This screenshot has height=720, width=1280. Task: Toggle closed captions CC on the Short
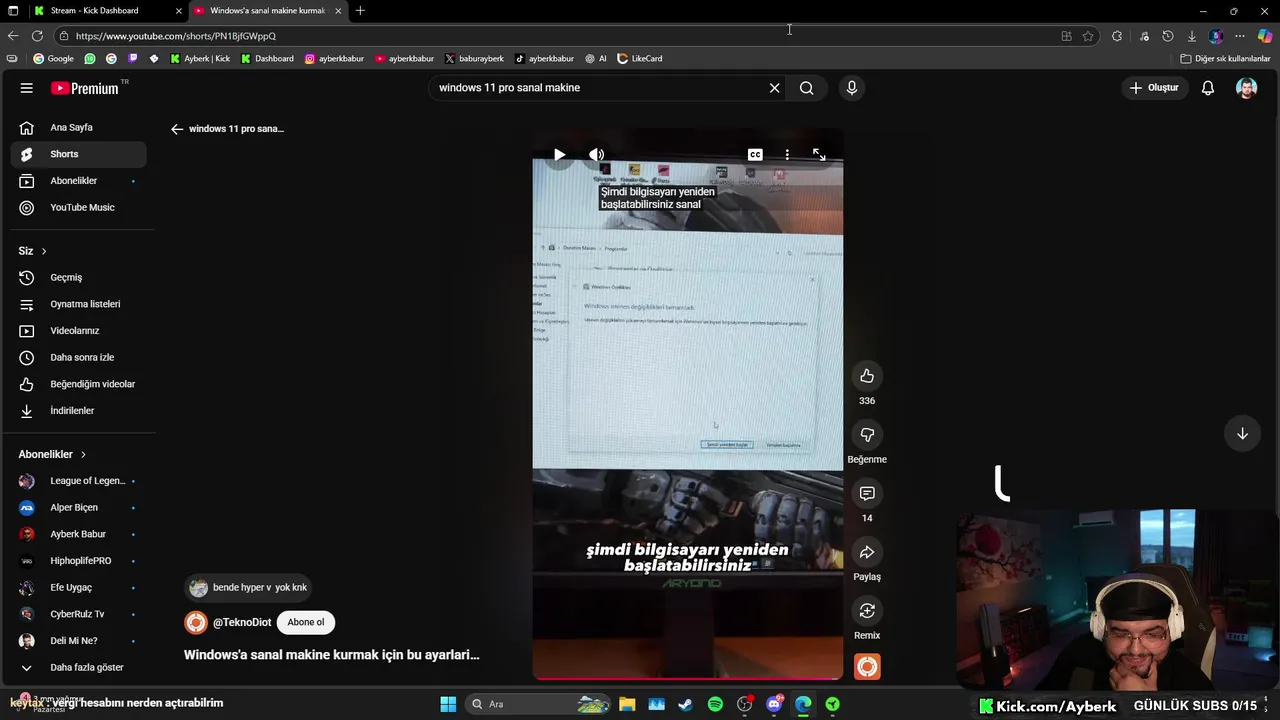[x=755, y=154]
